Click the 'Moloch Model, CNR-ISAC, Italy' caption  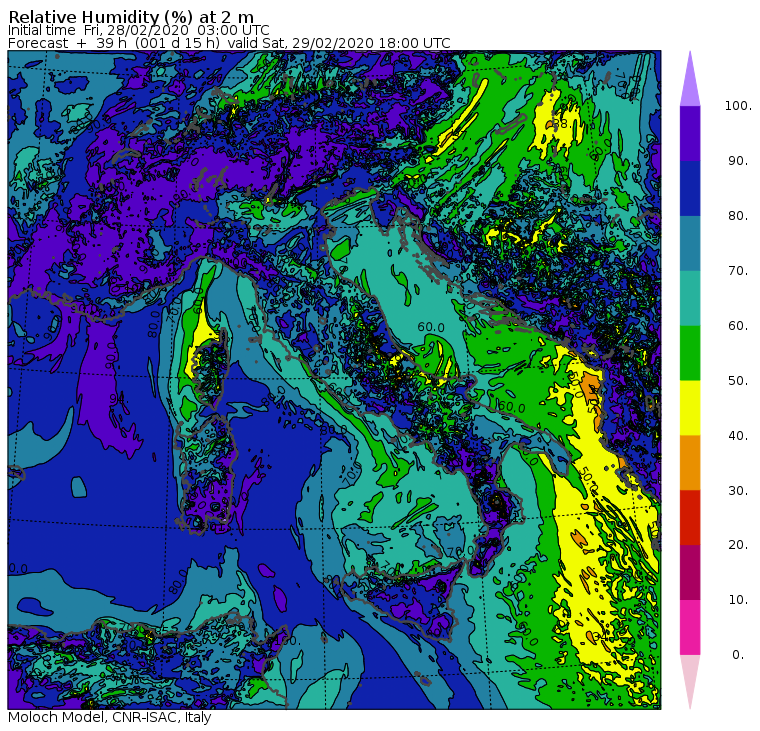[x=110, y=717]
